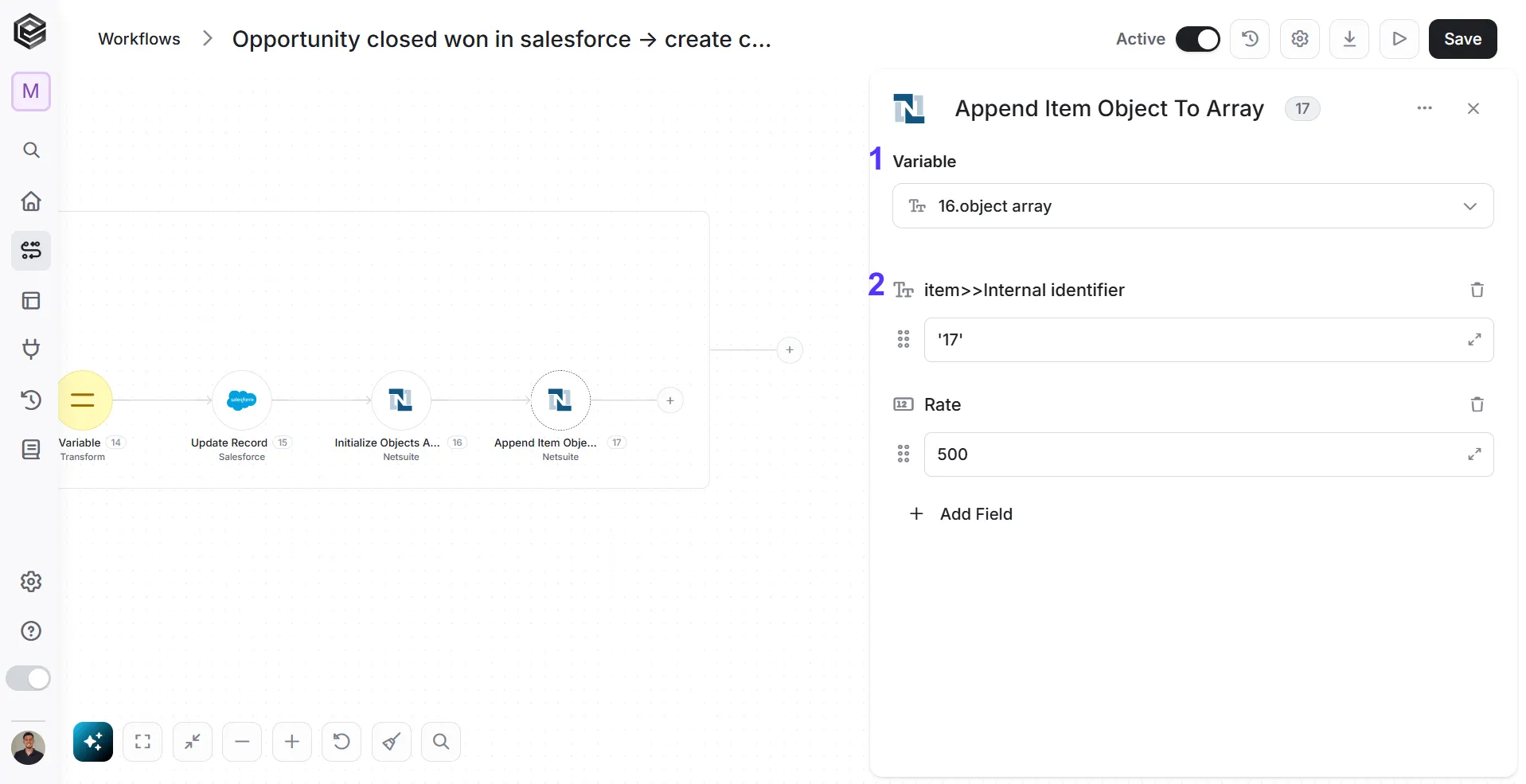Viewport: 1526px width, 784px height.
Task: Run workflow with the play icon
Action: [x=1399, y=39]
